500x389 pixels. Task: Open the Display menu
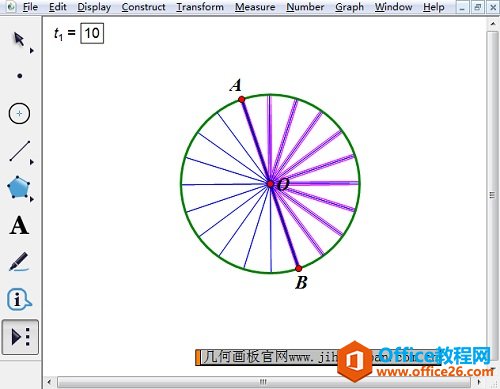[94, 7]
